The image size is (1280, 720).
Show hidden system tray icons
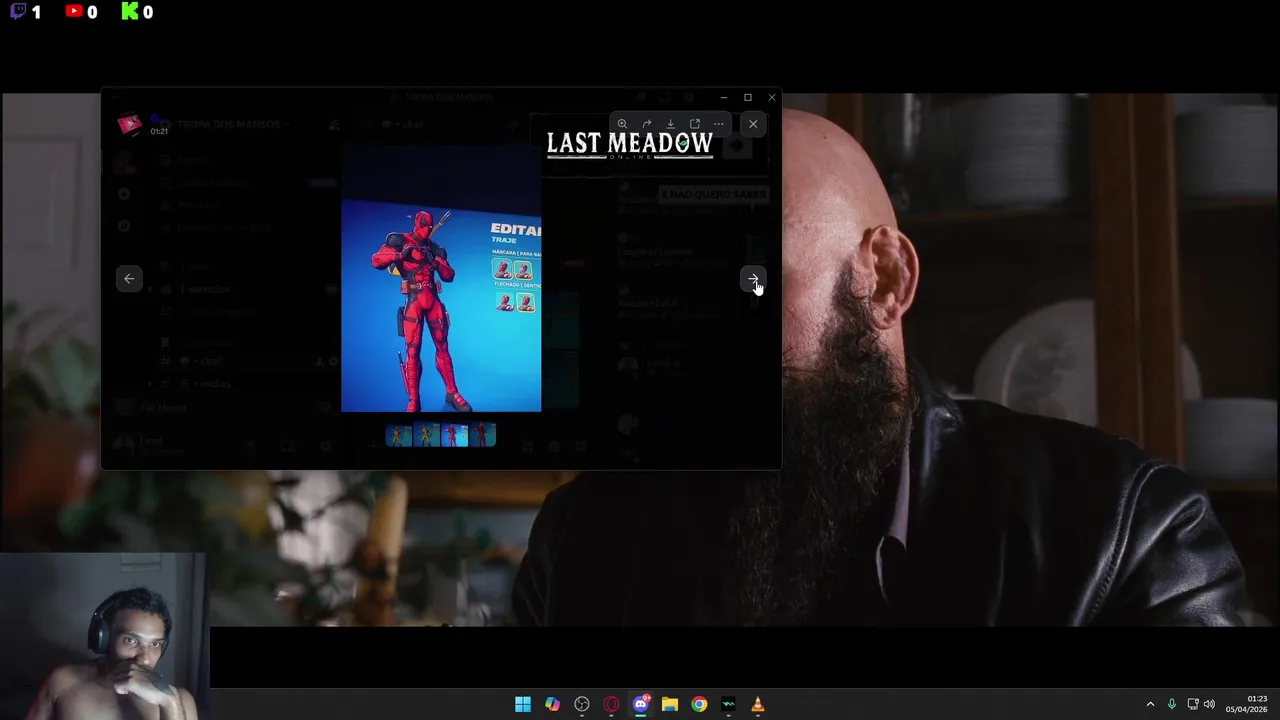click(1150, 705)
